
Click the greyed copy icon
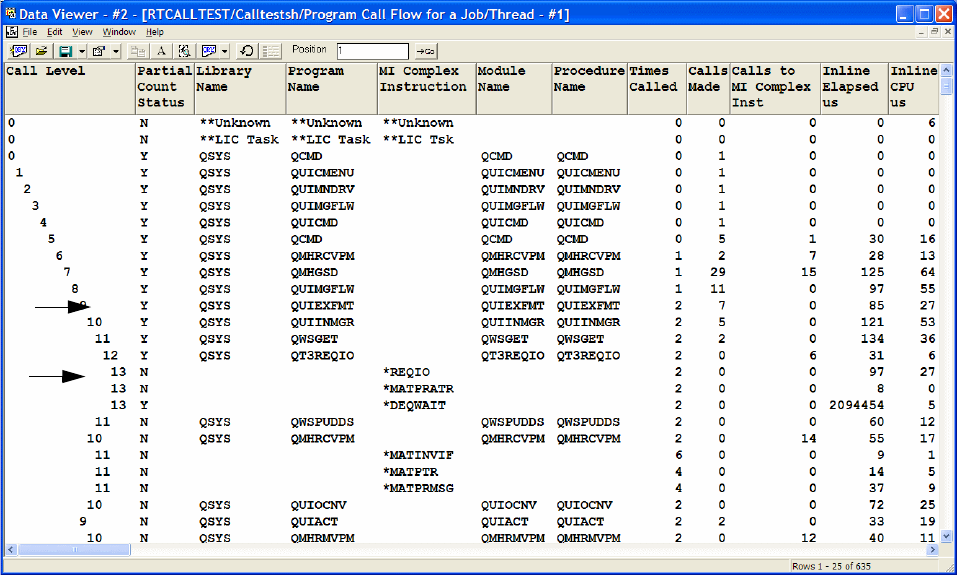[138, 51]
